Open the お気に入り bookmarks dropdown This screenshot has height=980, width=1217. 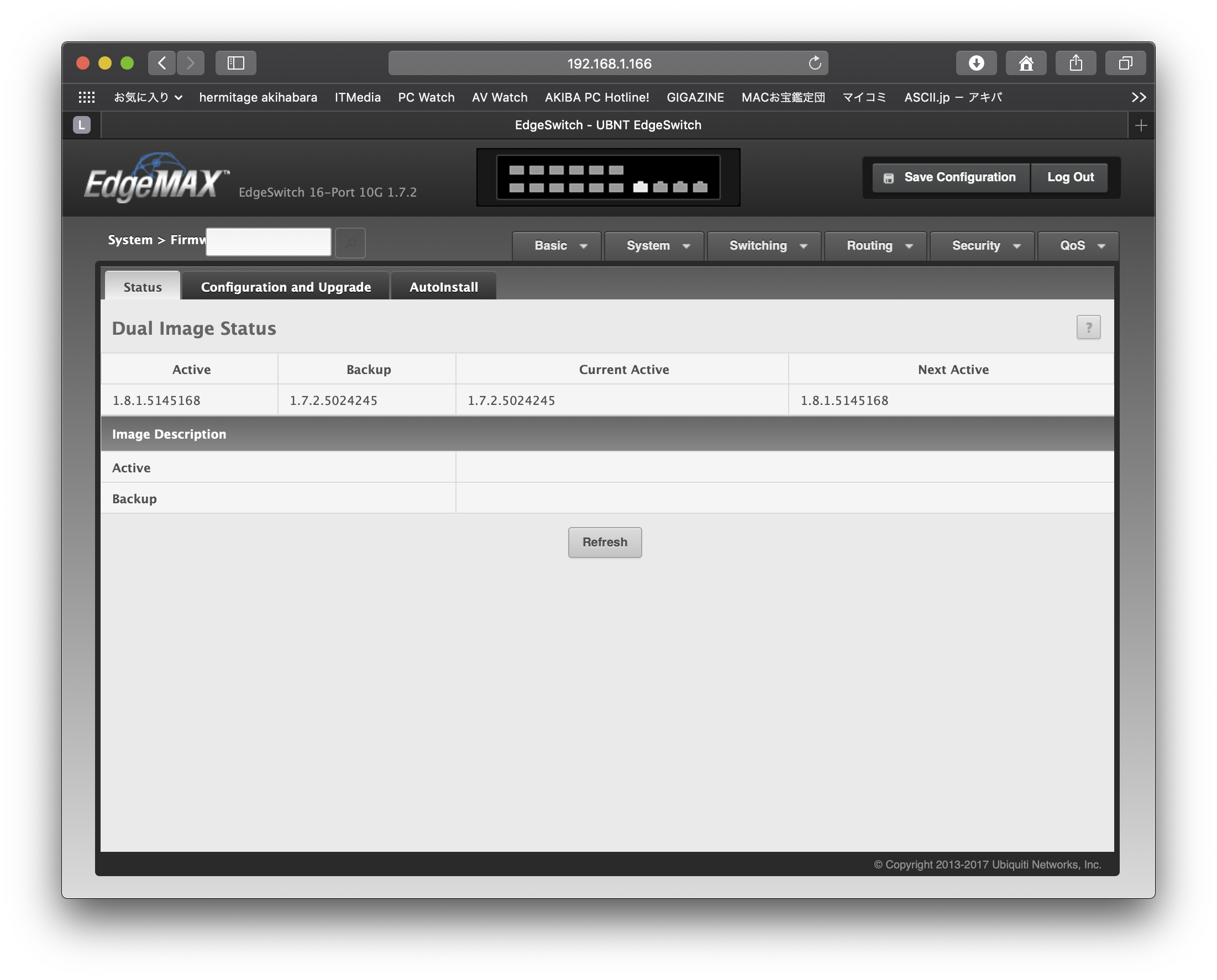[x=148, y=97]
